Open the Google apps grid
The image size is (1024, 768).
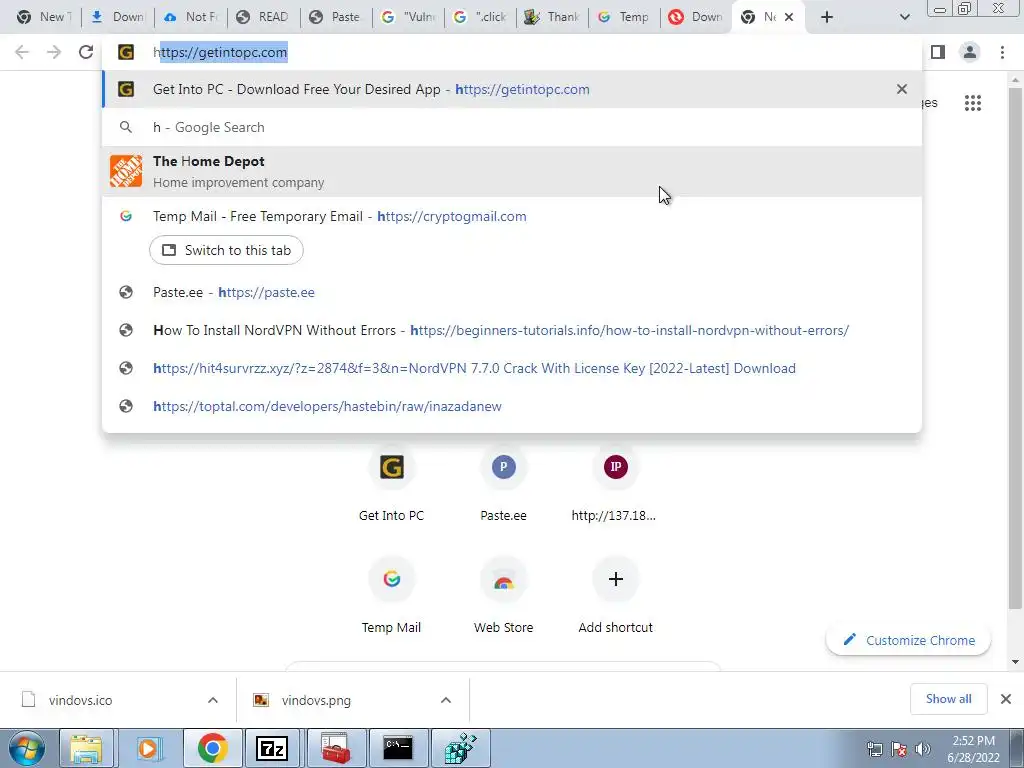click(x=973, y=103)
